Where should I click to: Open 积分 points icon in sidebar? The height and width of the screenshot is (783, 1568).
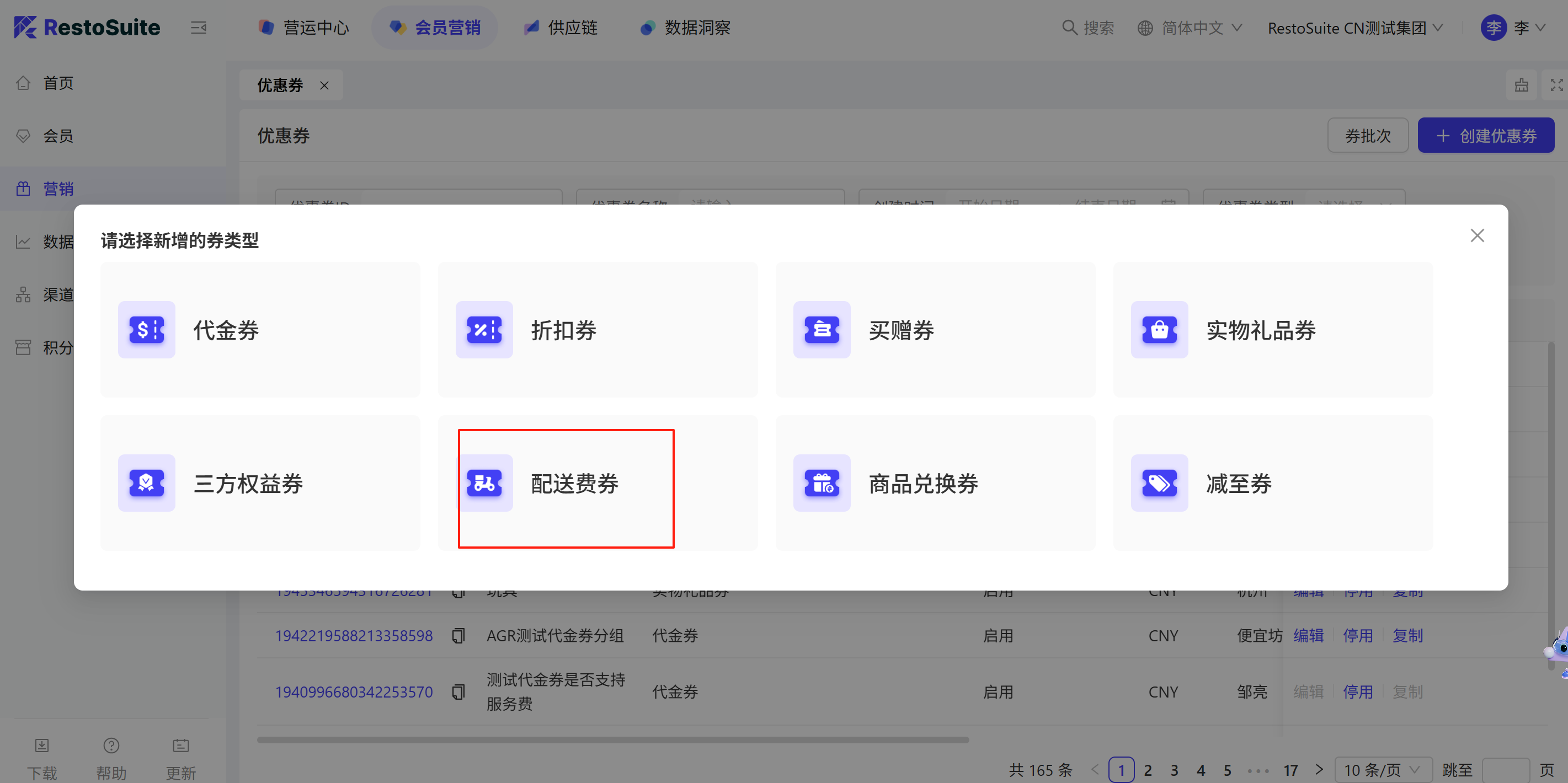[x=23, y=347]
